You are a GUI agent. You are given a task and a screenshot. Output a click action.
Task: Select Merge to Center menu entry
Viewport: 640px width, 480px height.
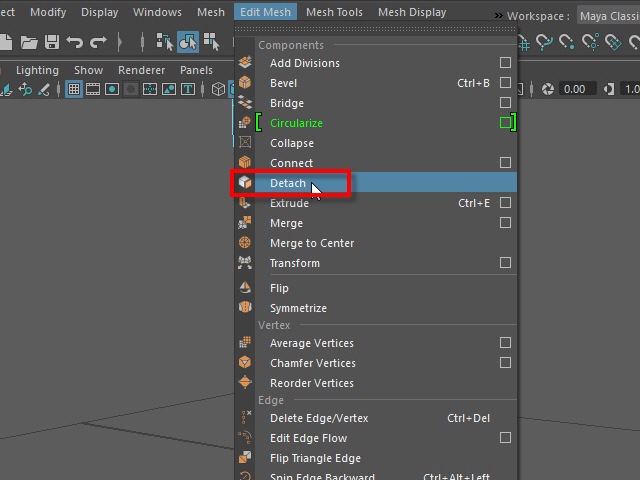click(x=311, y=243)
